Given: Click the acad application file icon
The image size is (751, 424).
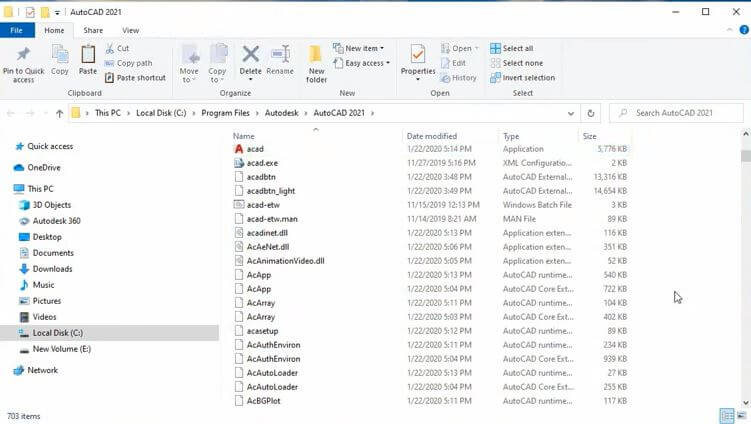Looking at the screenshot, I should click(238, 149).
